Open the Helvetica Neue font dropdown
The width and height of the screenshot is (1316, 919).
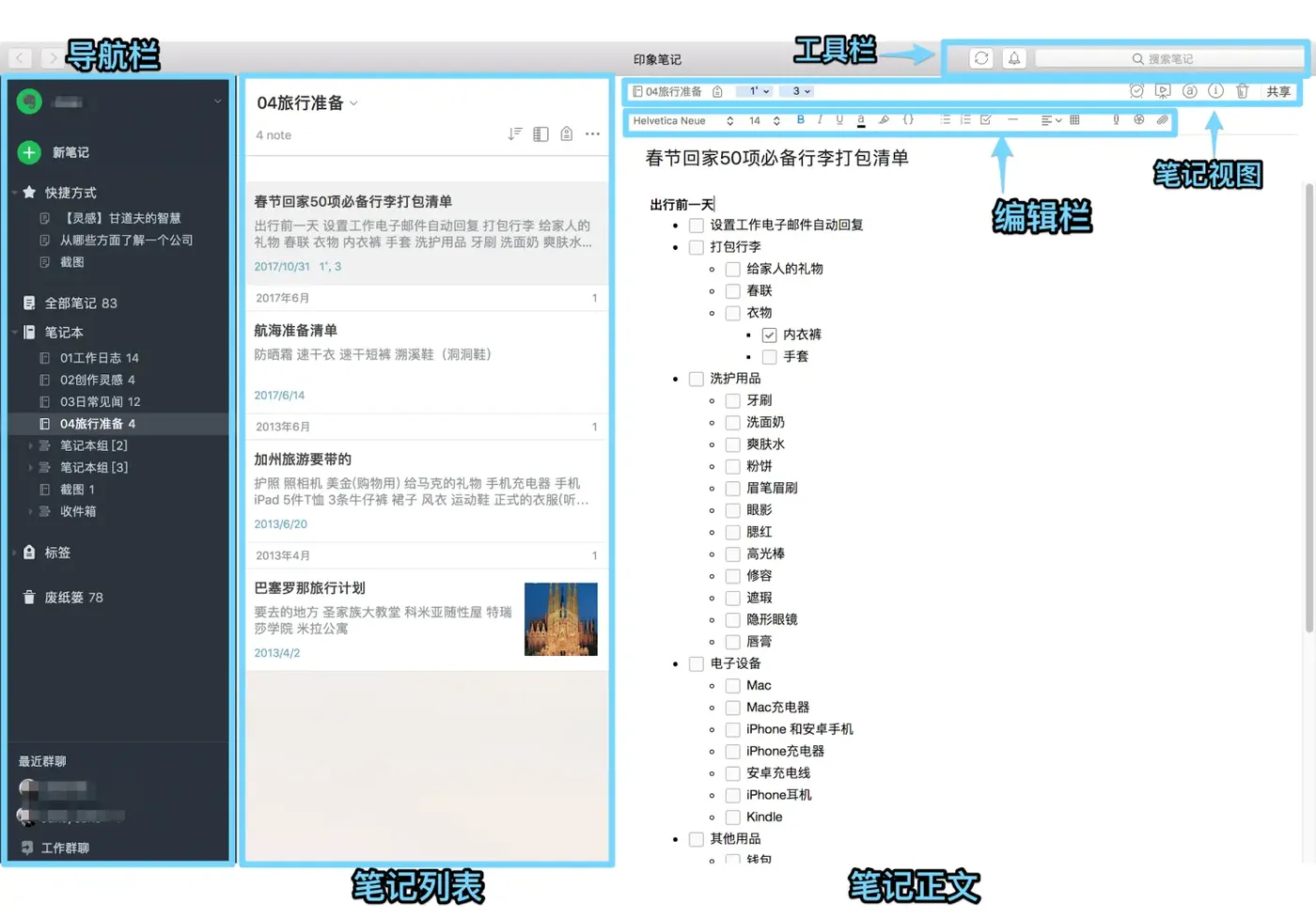pyautogui.click(x=682, y=120)
